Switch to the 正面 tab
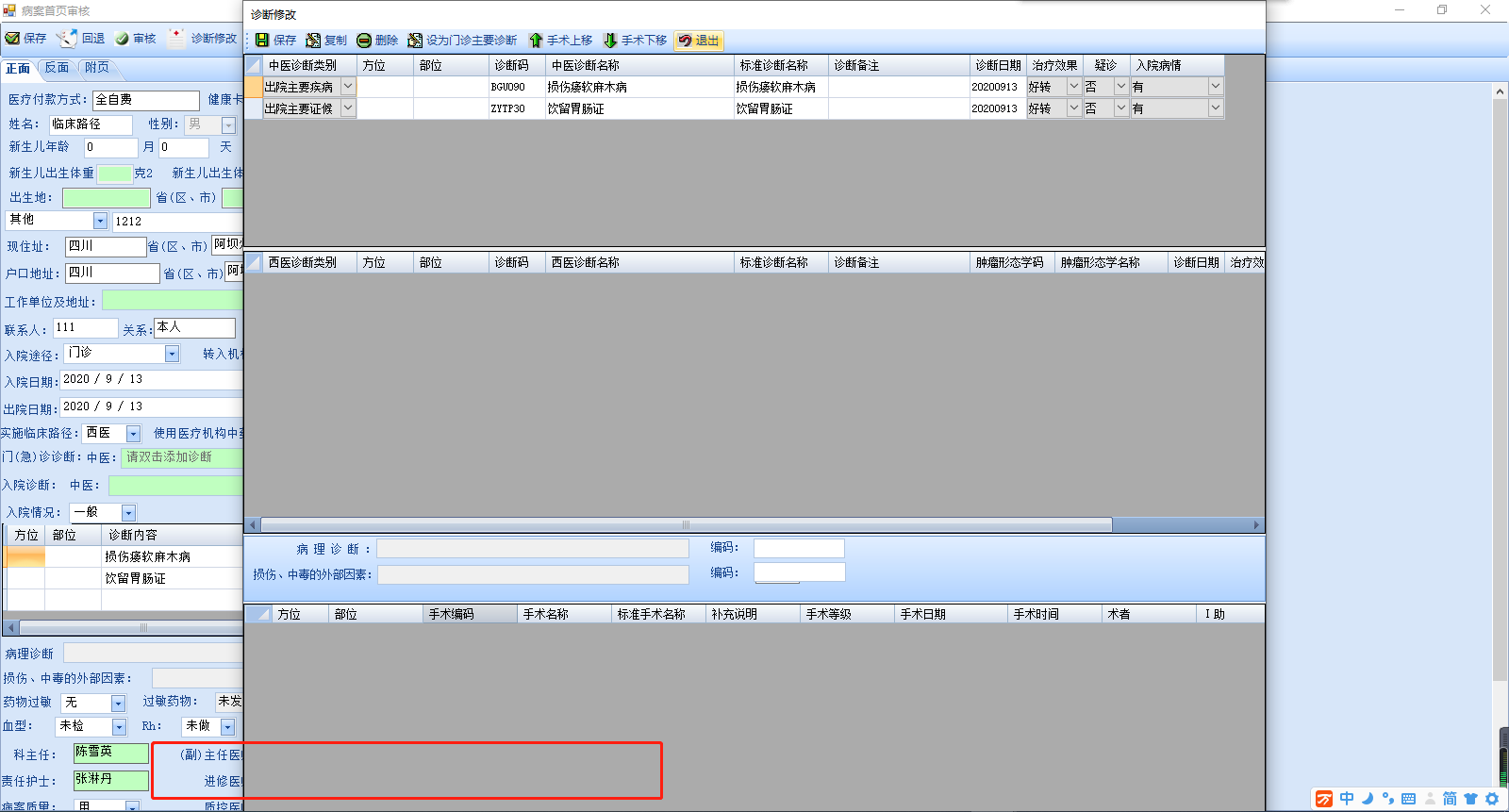This screenshot has height=812, width=1509. (18, 69)
